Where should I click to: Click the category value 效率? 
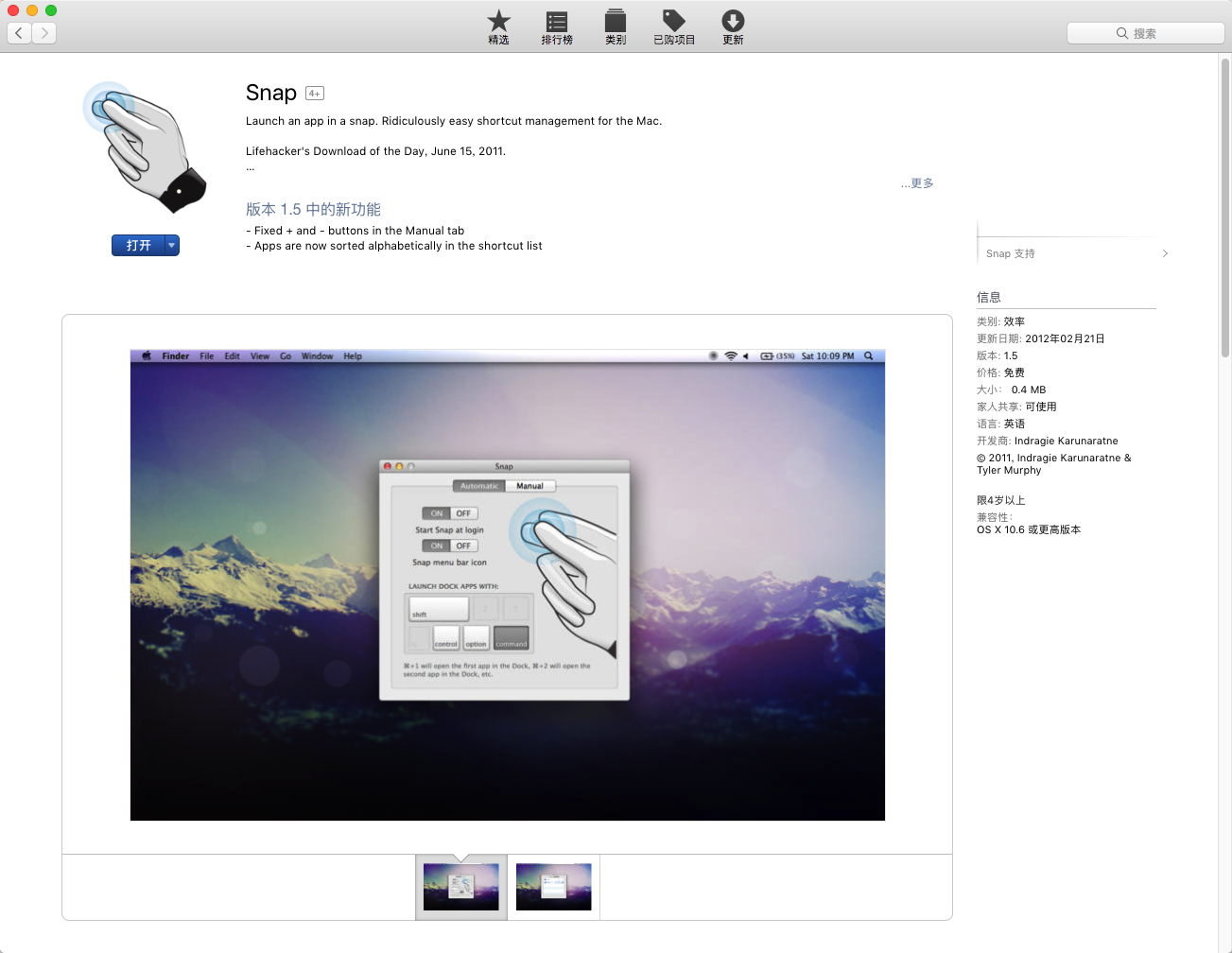click(1015, 321)
